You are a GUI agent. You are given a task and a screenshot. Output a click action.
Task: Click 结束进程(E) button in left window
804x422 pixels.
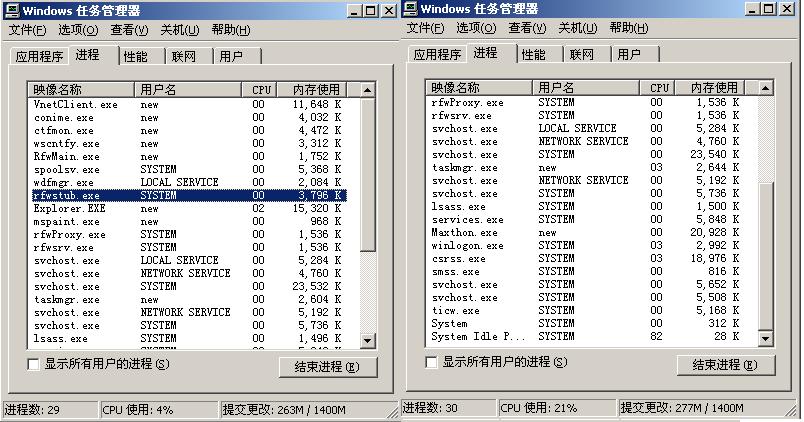(x=328, y=367)
